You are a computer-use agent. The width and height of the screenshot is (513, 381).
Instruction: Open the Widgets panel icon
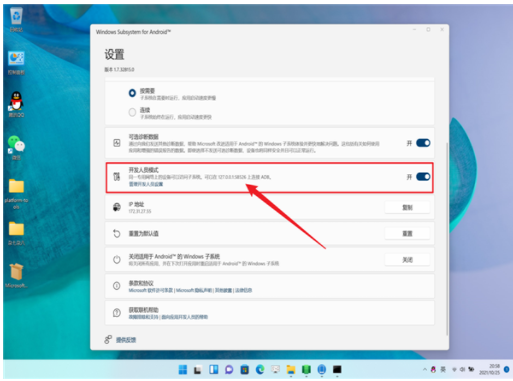213,369
